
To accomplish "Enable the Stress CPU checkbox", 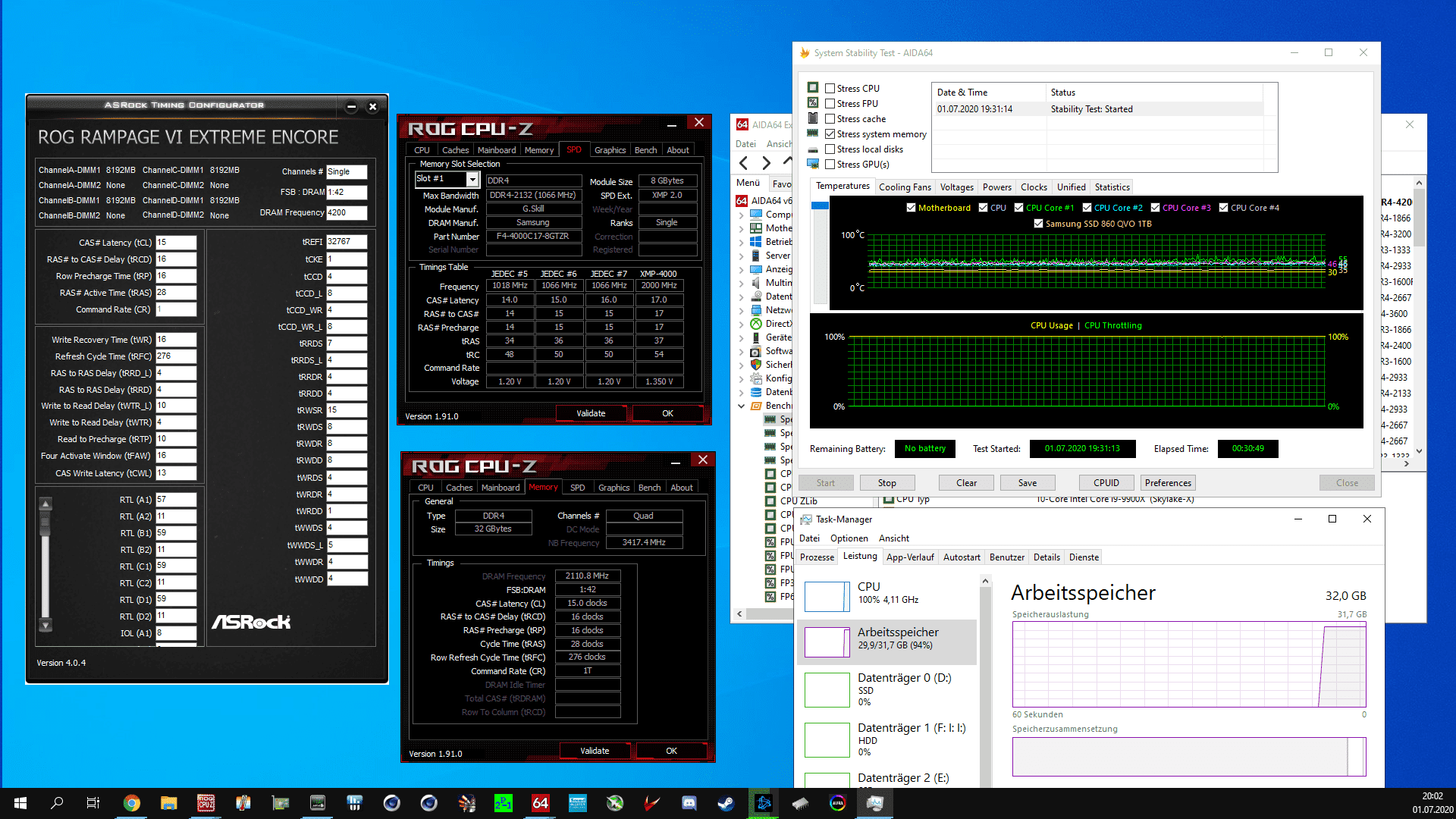I will coord(830,89).
